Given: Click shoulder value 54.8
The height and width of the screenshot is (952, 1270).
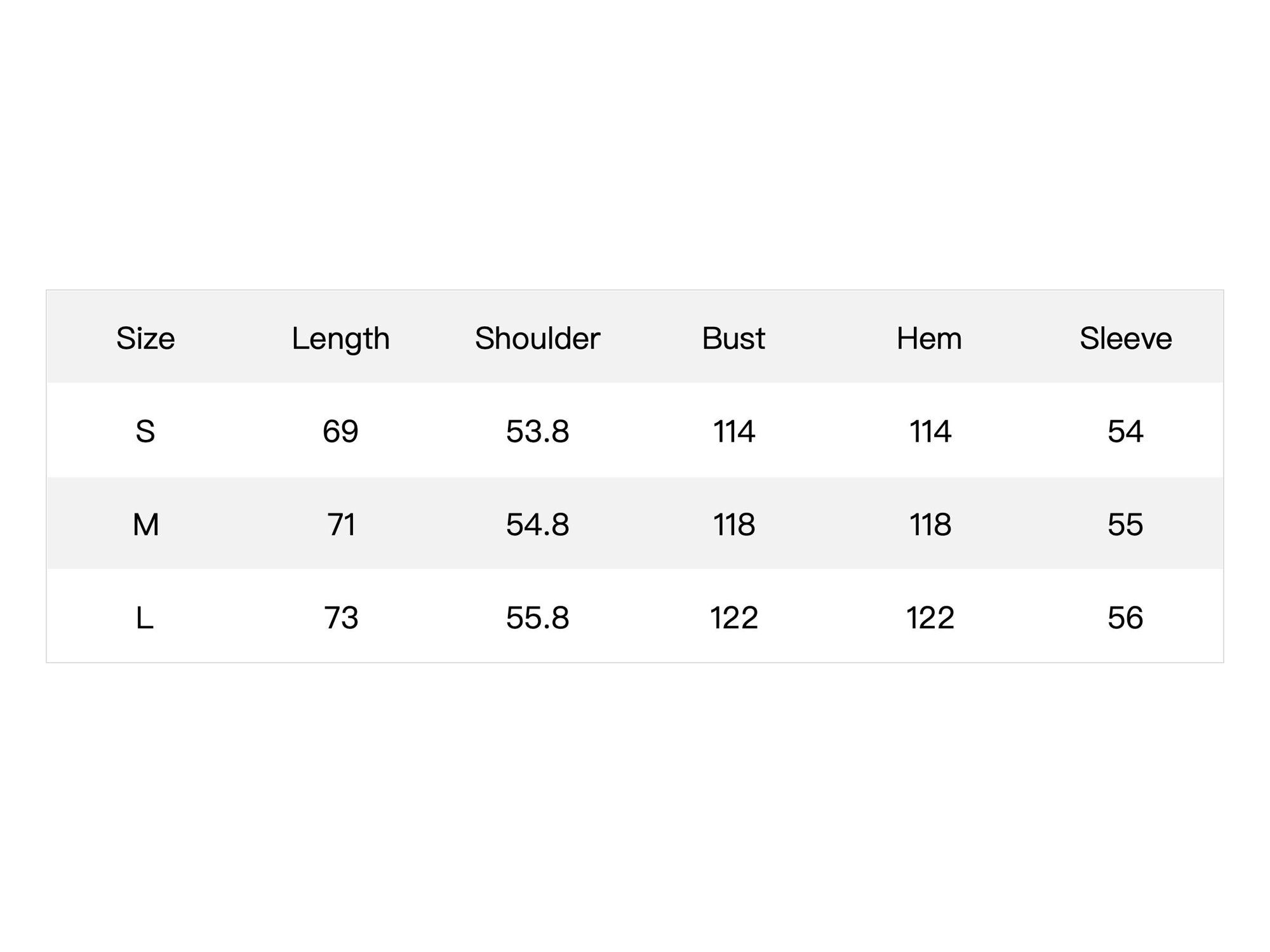Looking at the screenshot, I should point(537,525).
